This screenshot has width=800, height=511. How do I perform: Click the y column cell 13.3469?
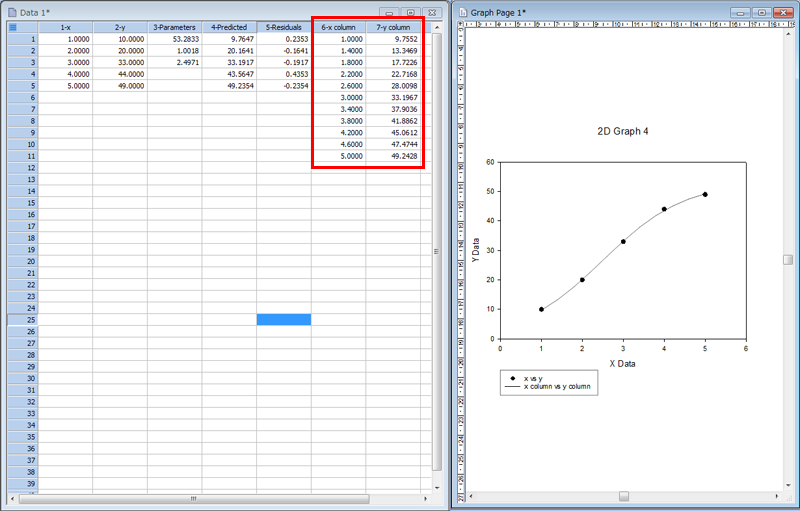[393, 51]
